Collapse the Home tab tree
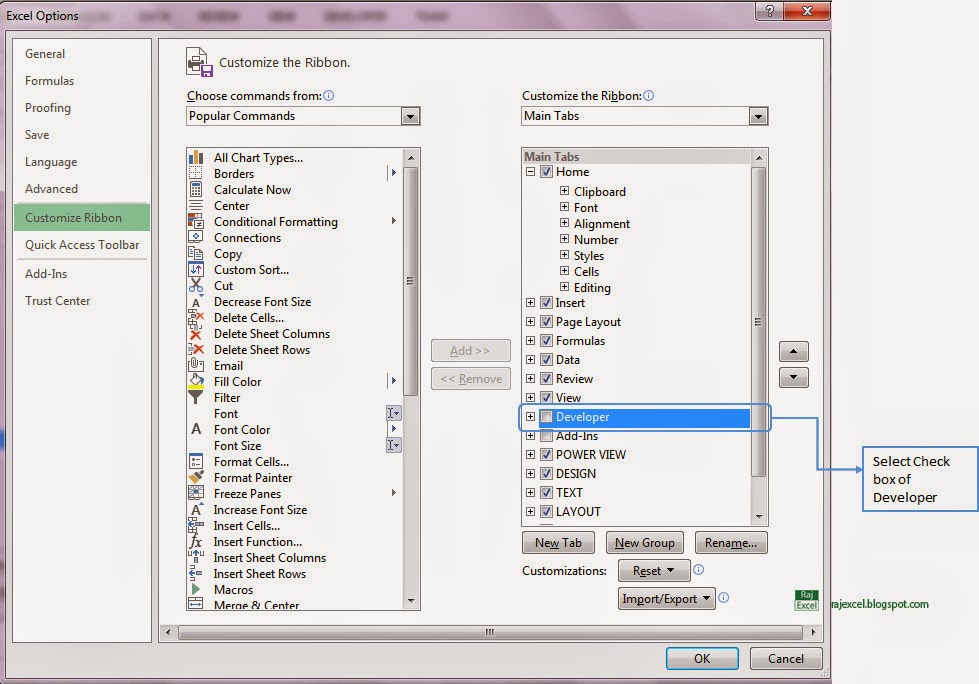 click(x=530, y=171)
